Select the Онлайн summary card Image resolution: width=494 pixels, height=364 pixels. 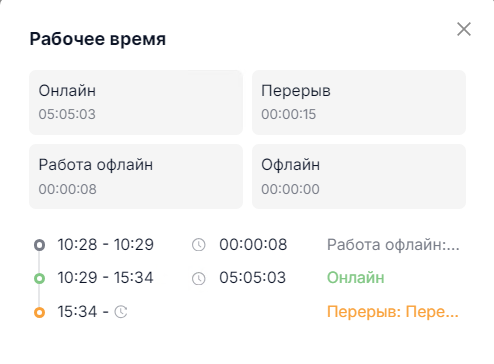[x=136, y=102]
